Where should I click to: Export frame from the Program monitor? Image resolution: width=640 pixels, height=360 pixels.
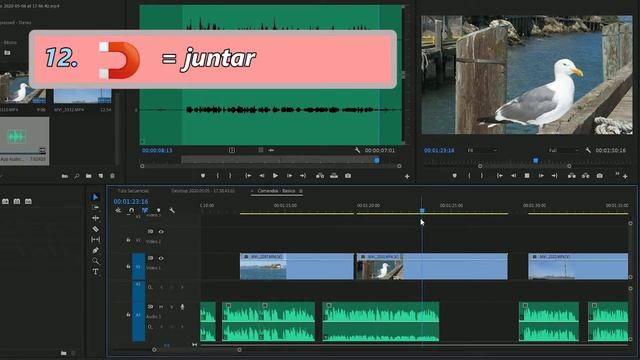[x=600, y=176]
